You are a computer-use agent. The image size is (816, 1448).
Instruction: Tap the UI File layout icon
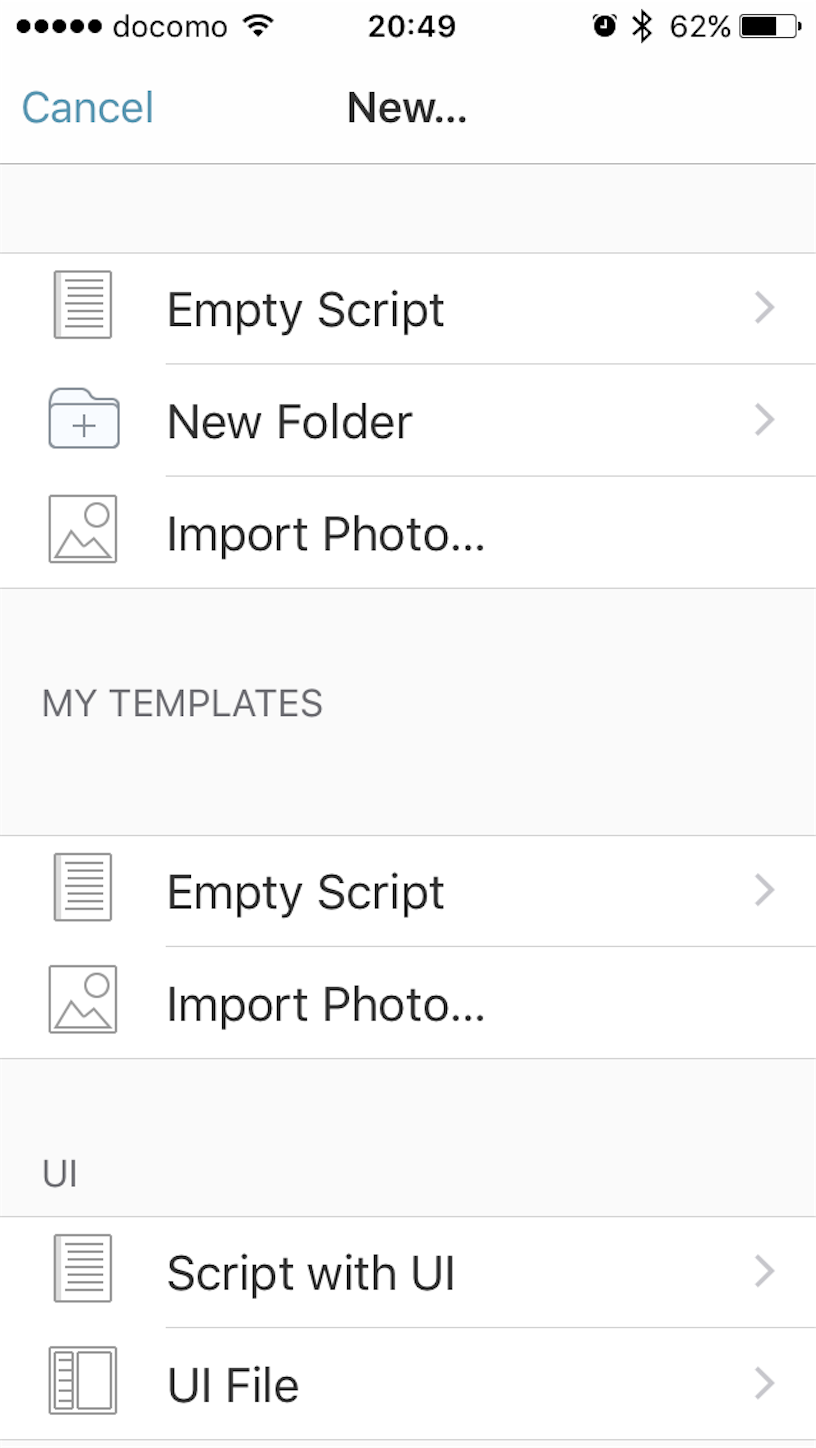click(83, 1381)
